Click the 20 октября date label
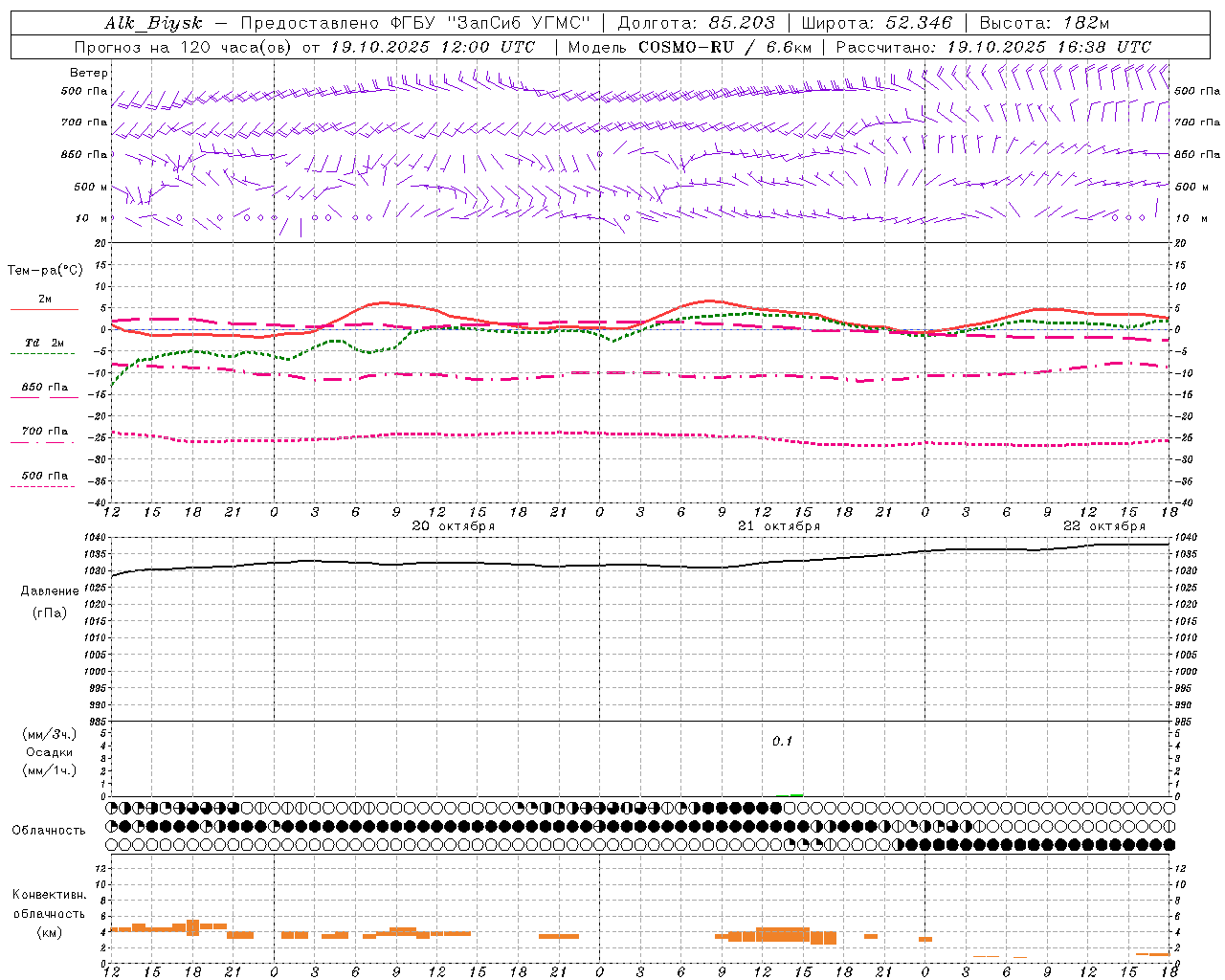Viewport: 1225px width, 980px height. pyautogui.click(x=454, y=526)
